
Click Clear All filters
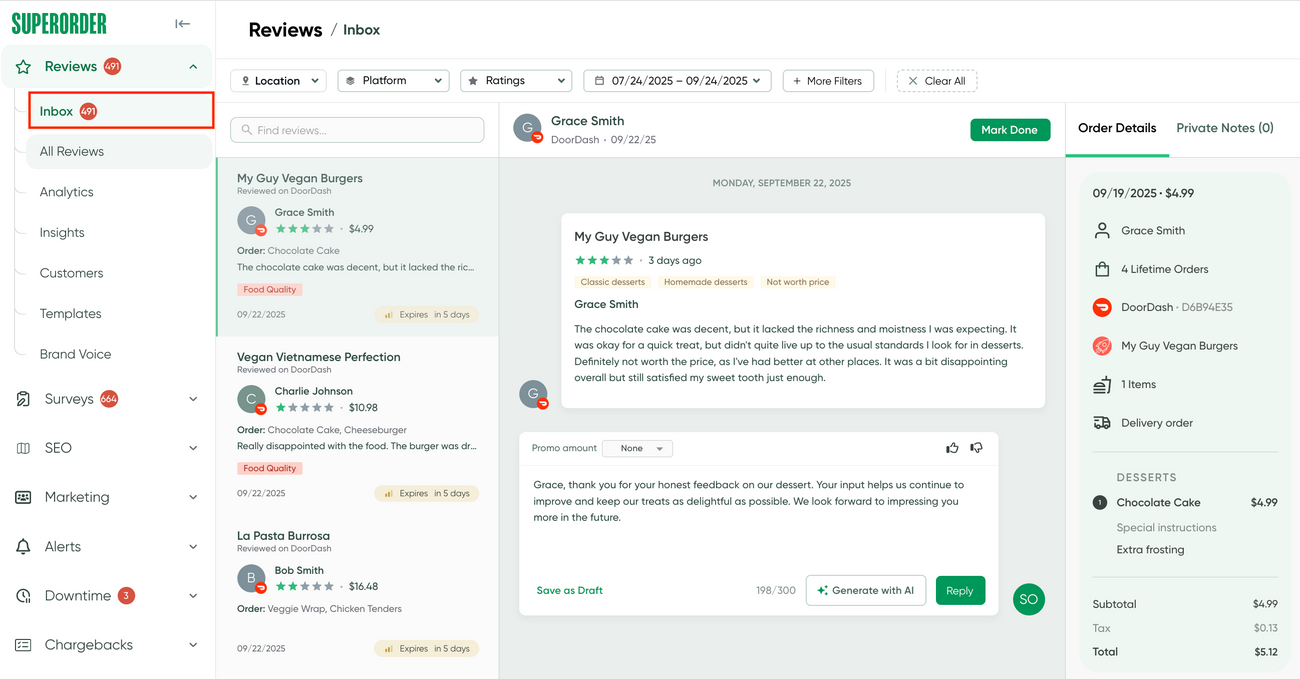click(x=937, y=81)
